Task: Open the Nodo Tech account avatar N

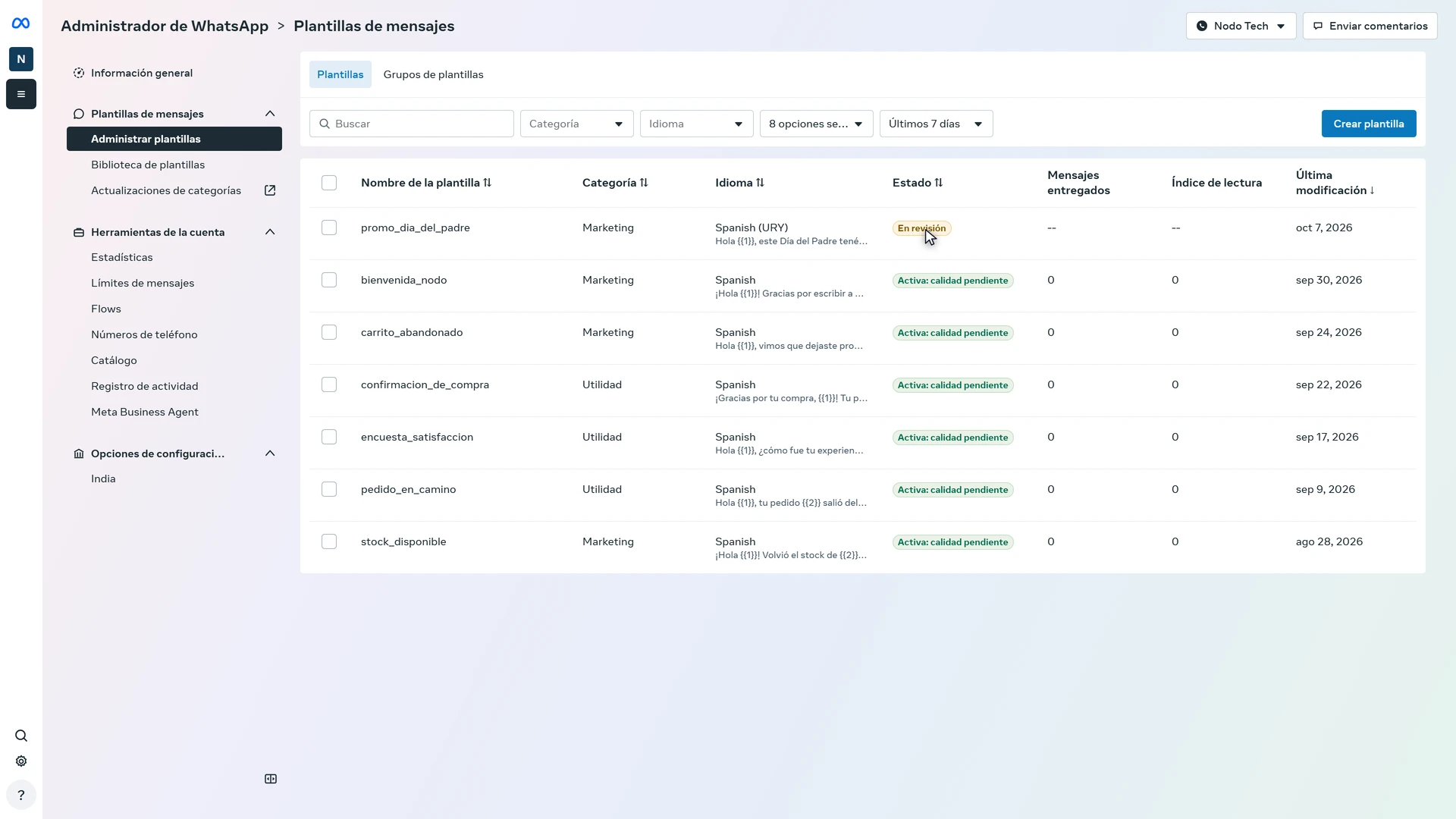Action: (21, 59)
